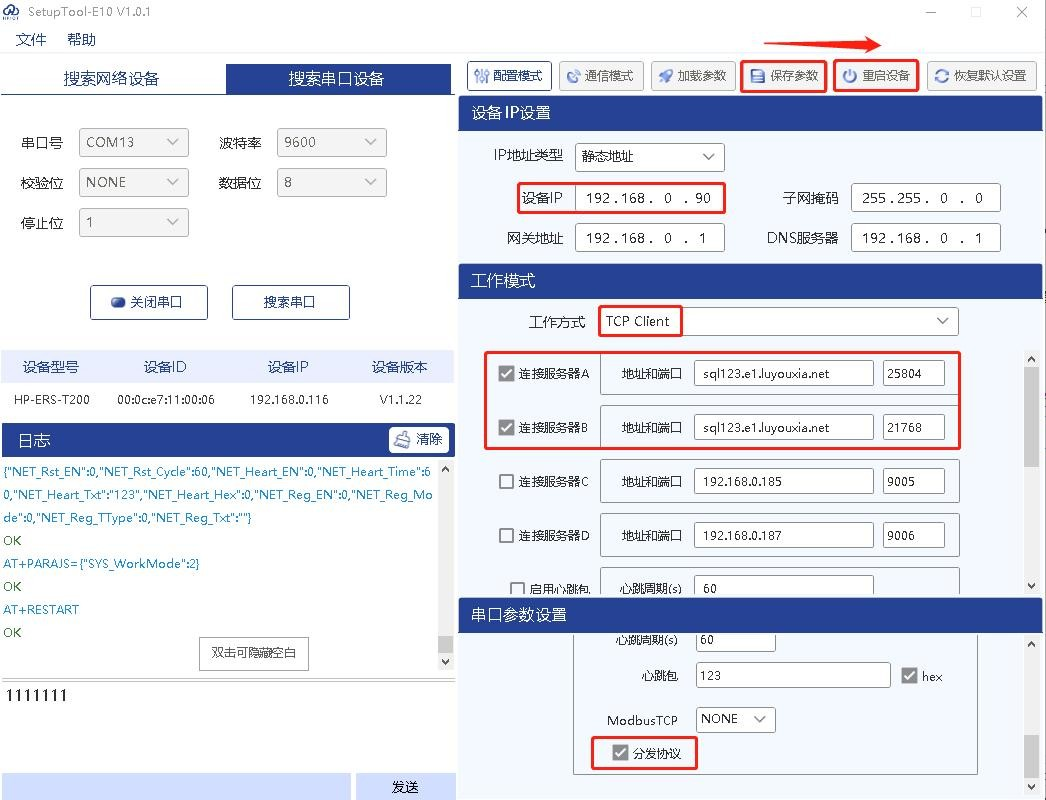Click the 配置模式 button
1046x800 pixels.
[x=510, y=76]
